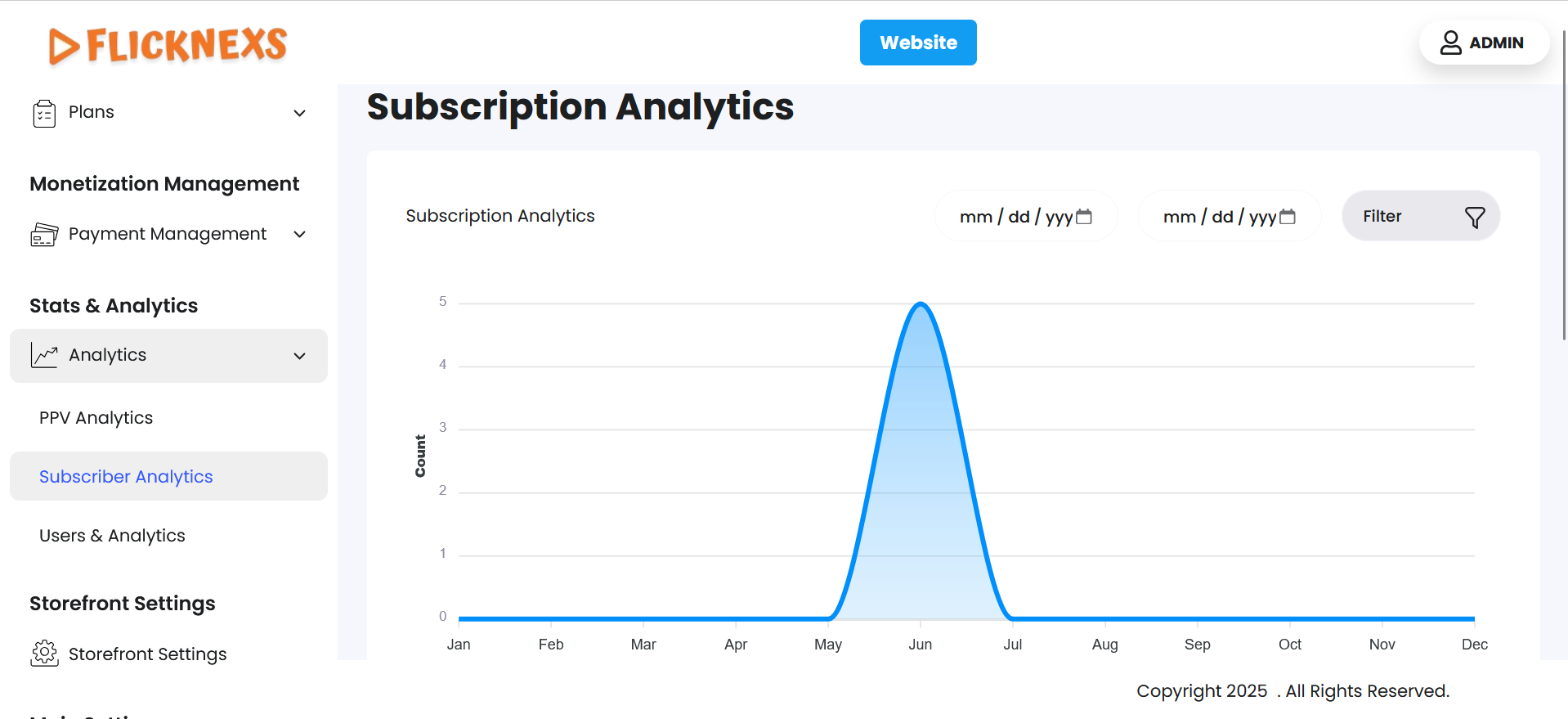Select Subscriber Analytics menu item
Image resolution: width=1568 pixels, height=719 pixels.
126,477
